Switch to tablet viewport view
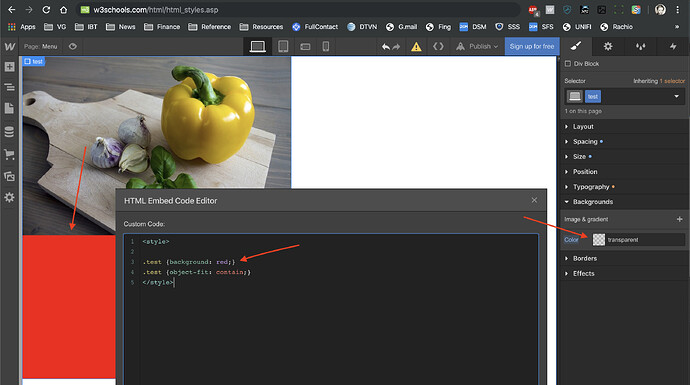The height and width of the screenshot is (385, 690). pyautogui.click(x=283, y=46)
